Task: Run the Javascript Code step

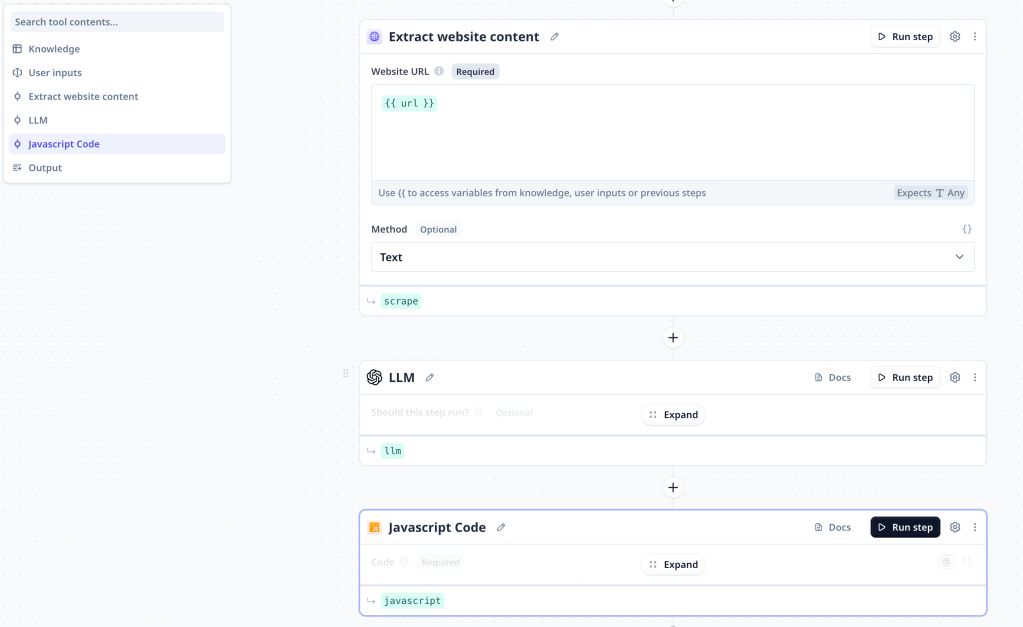Action: [905, 528]
